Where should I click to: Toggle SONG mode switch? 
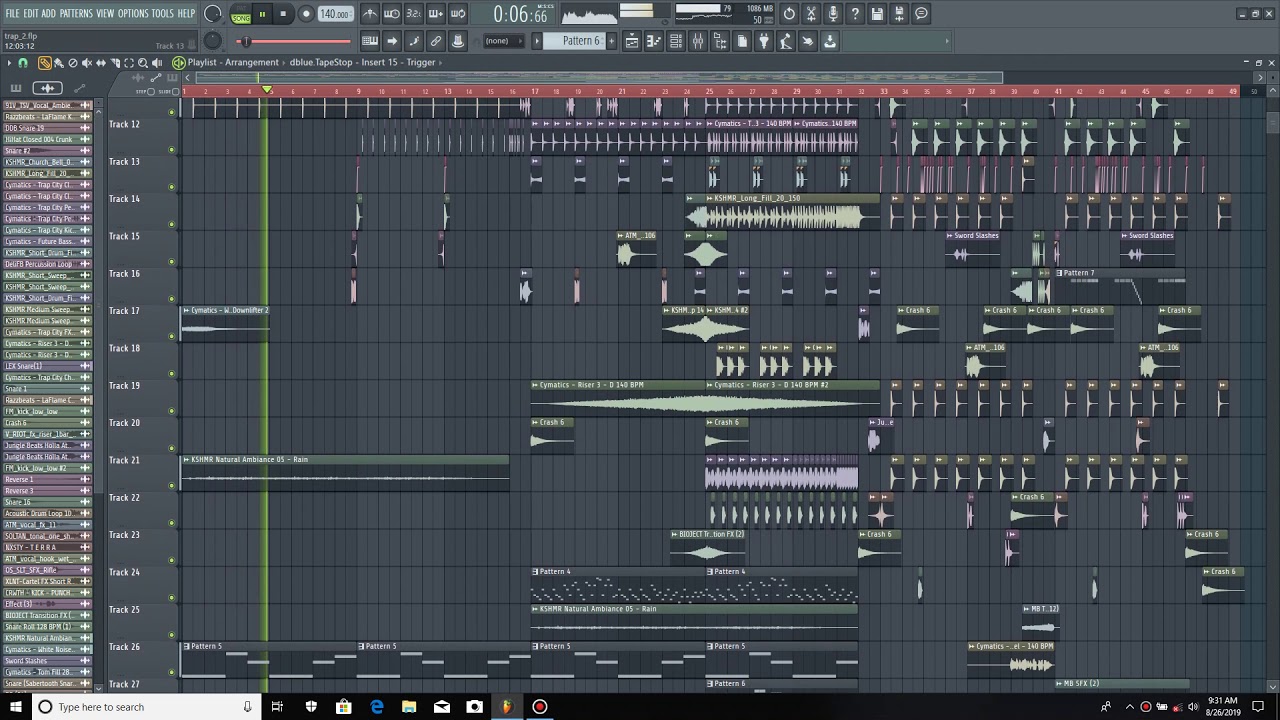pyautogui.click(x=241, y=15)
